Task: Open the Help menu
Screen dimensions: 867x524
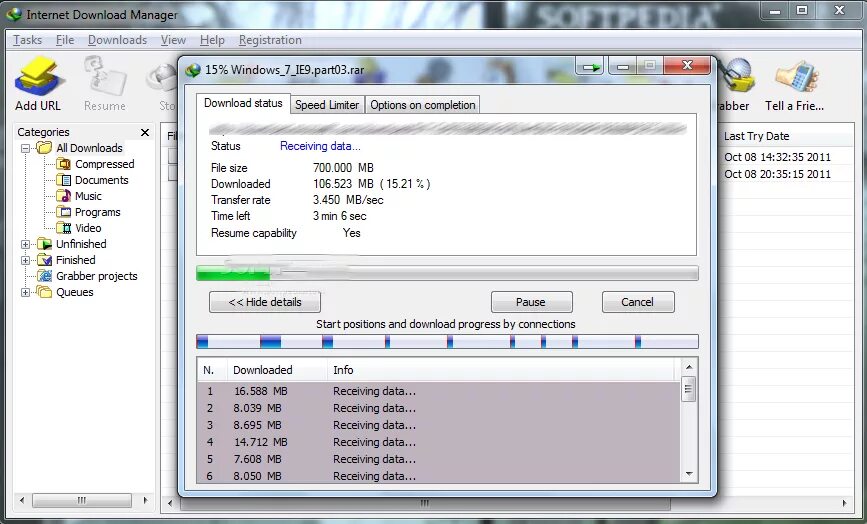Action: click(x=212, y=40)
